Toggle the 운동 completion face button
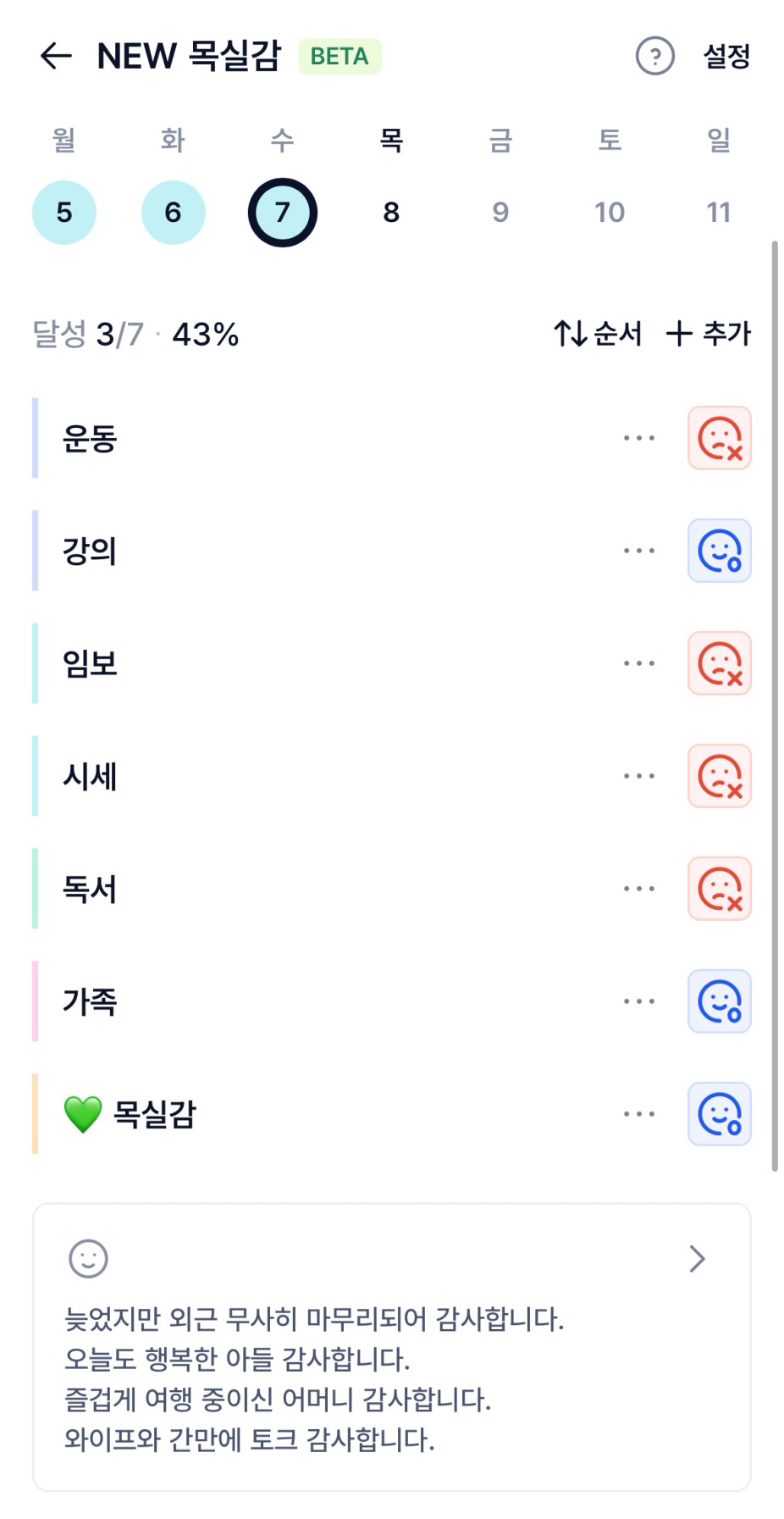 [x=719, y=438]
